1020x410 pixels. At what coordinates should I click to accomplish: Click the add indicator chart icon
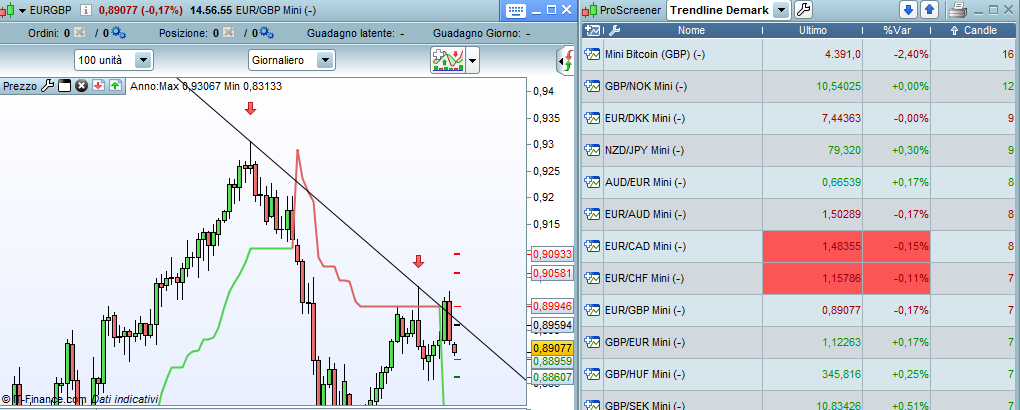[x=448, y=61]
